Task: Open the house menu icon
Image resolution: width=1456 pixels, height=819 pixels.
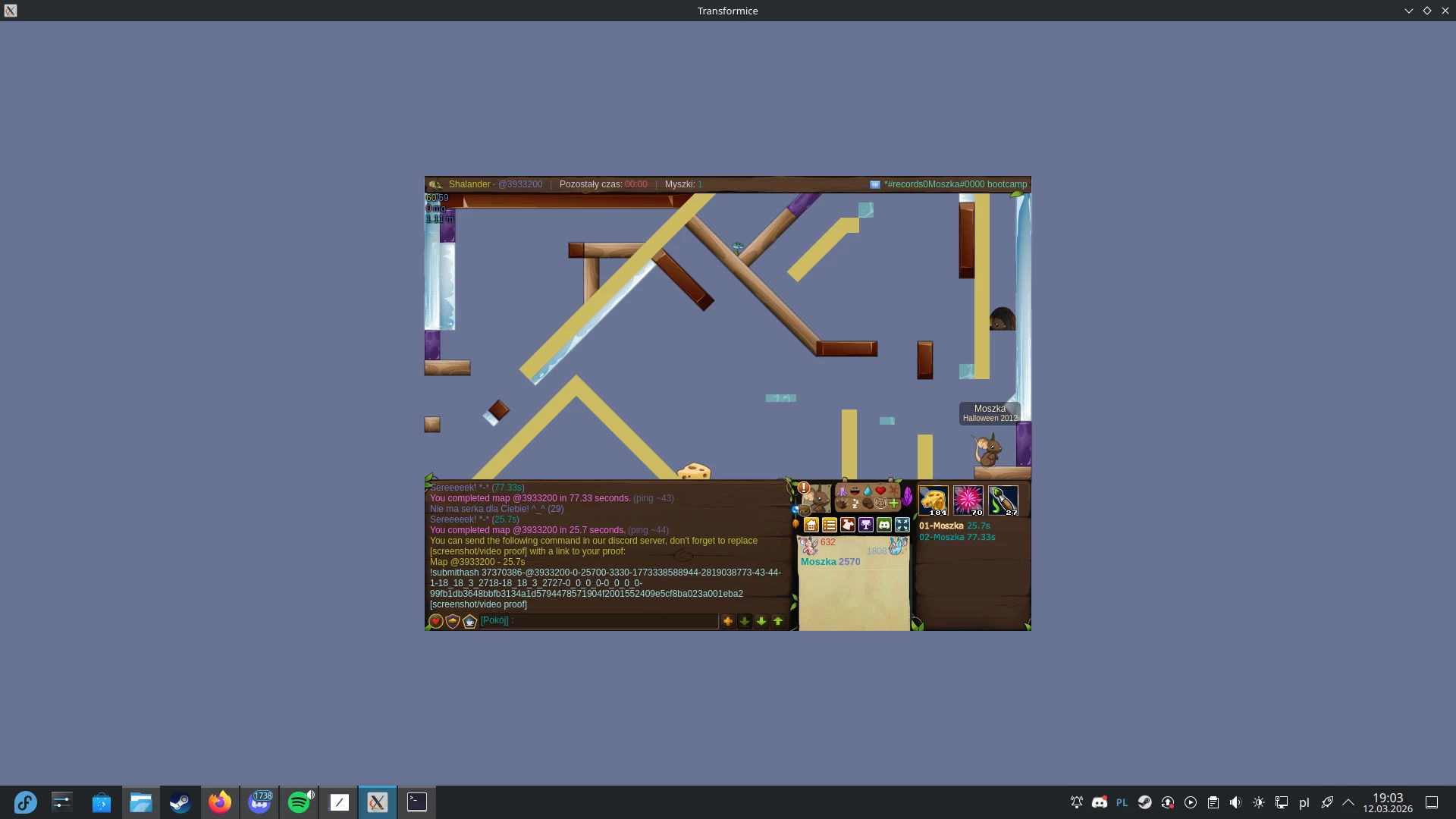Action: (x=811, y=525)
